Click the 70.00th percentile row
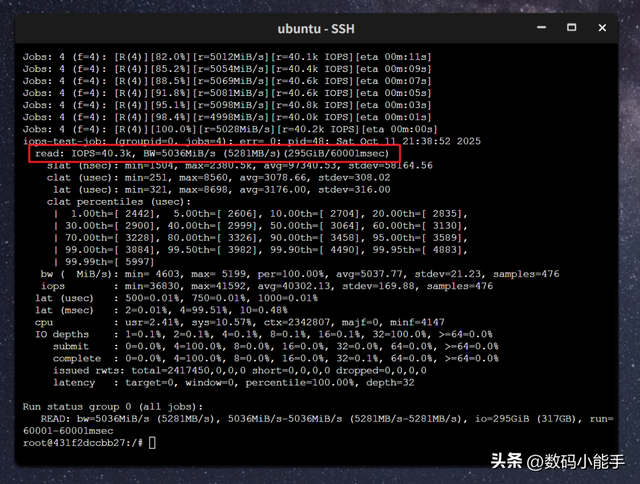 [x=260, y=238]
